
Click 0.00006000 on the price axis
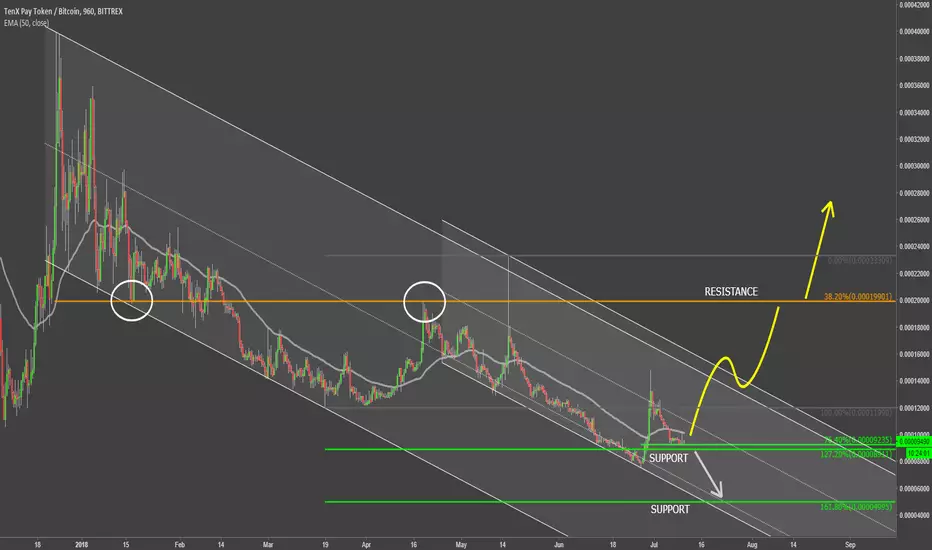(914, 489)
